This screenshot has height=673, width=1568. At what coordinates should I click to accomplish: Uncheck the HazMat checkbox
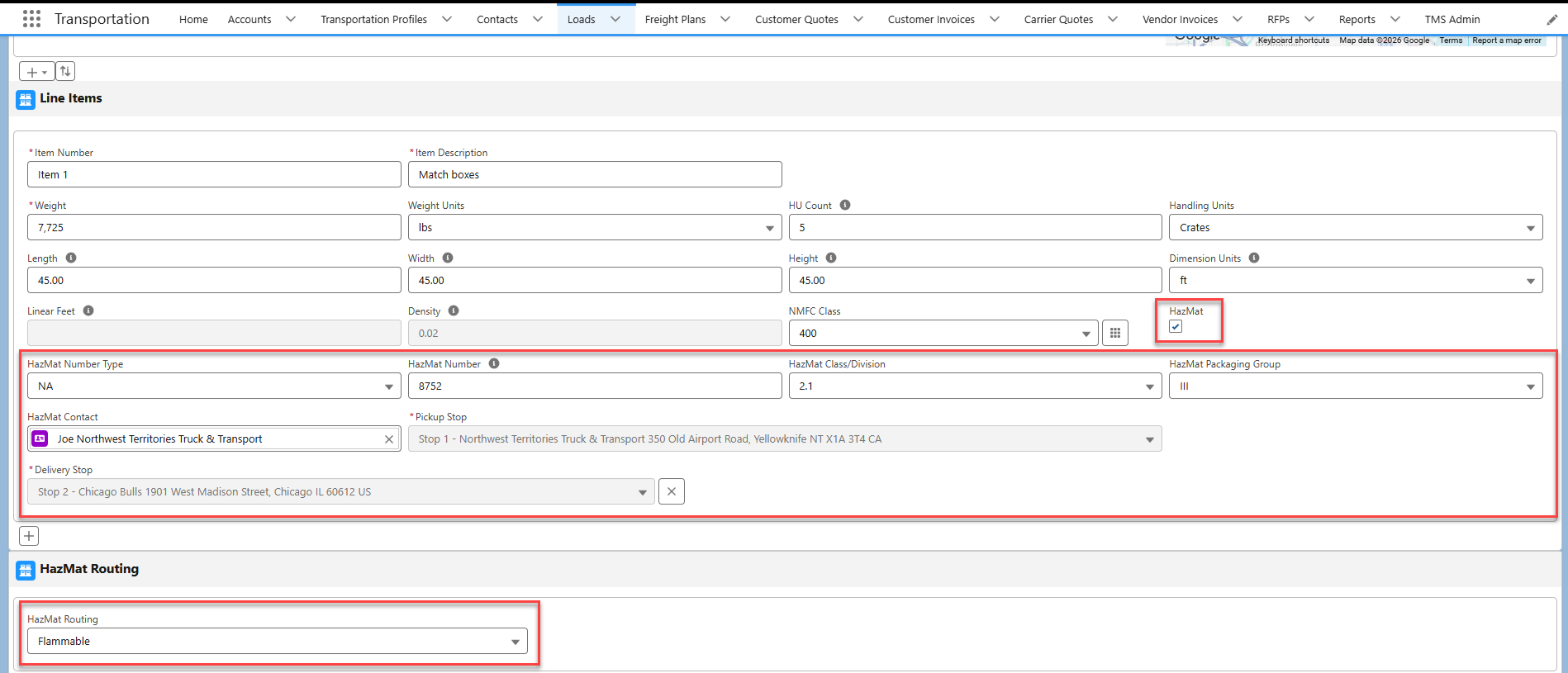(x=1176, y=326)
